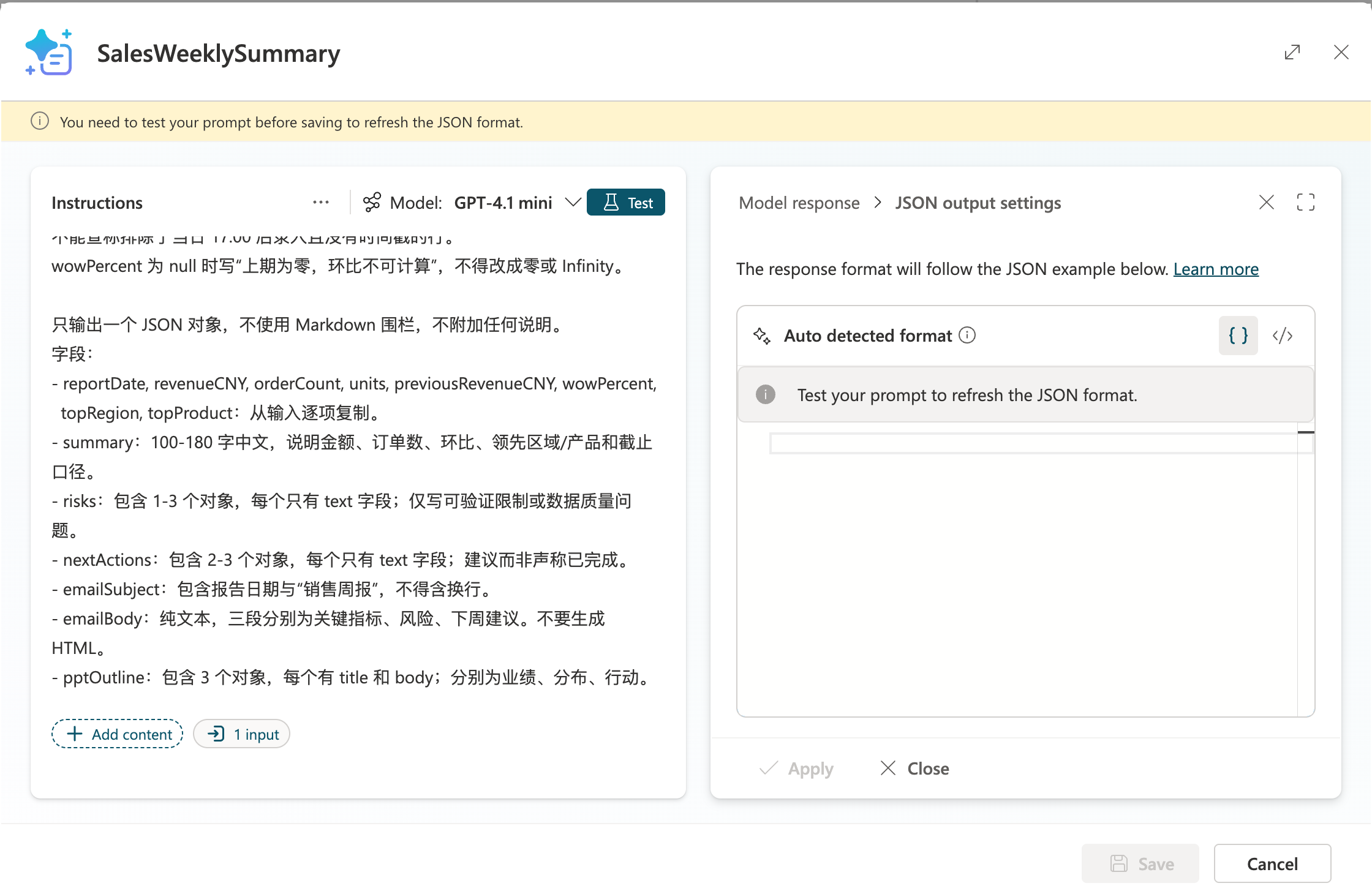1372x894 pixels.
Task: Save the prompt
Action: 1140,863
